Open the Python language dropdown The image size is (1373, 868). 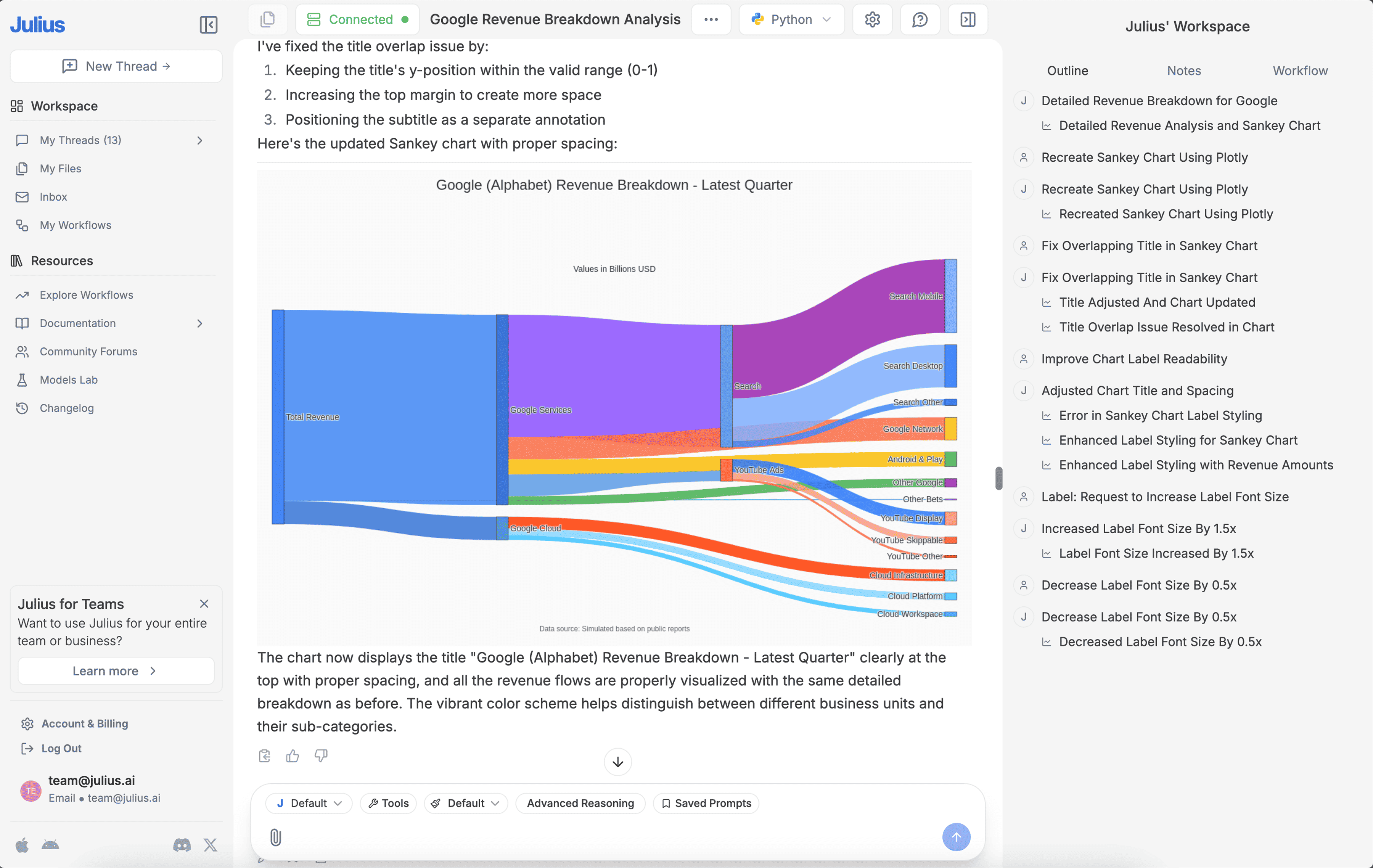tap(791, 19)
